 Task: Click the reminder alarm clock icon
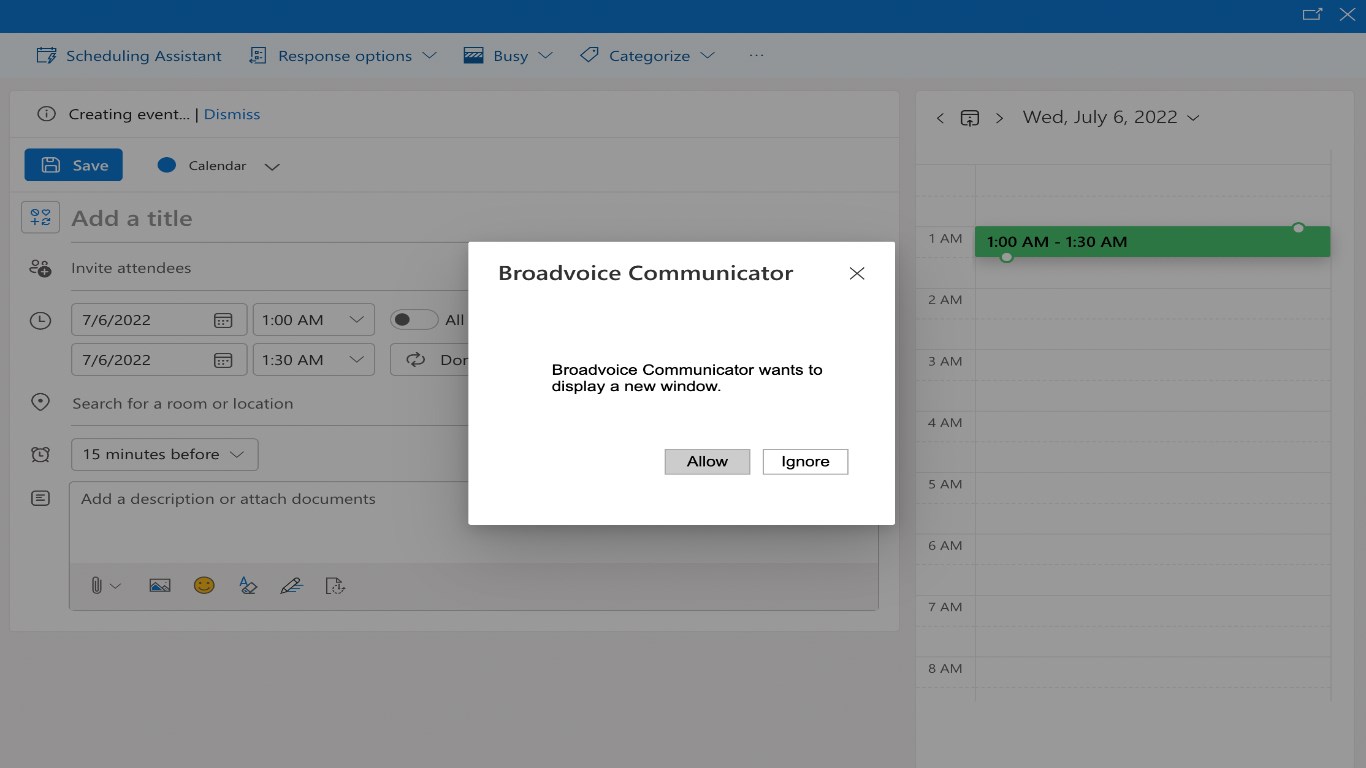(x=40, y=454)
